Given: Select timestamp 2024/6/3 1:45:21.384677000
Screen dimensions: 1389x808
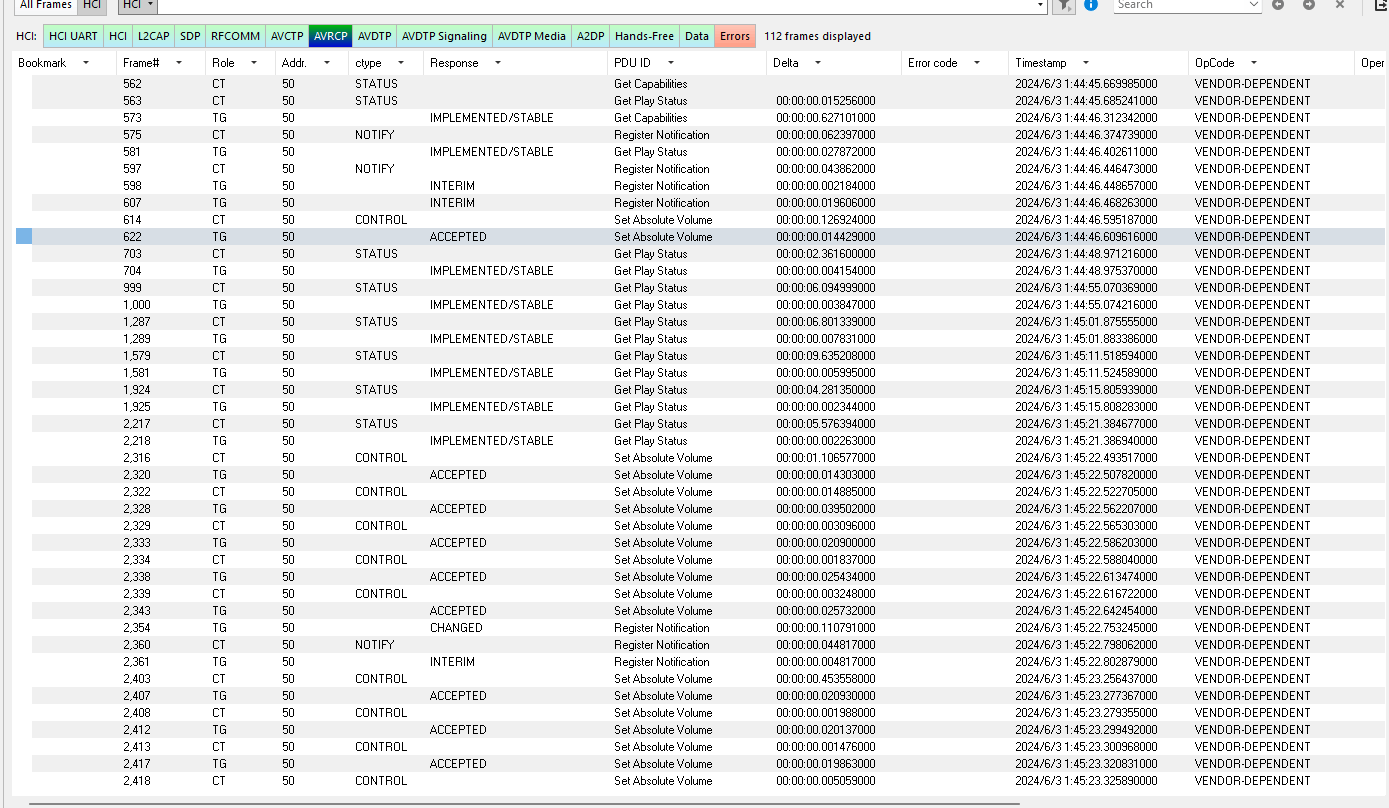Looking at the screenshot, I should pos(1086,424).
